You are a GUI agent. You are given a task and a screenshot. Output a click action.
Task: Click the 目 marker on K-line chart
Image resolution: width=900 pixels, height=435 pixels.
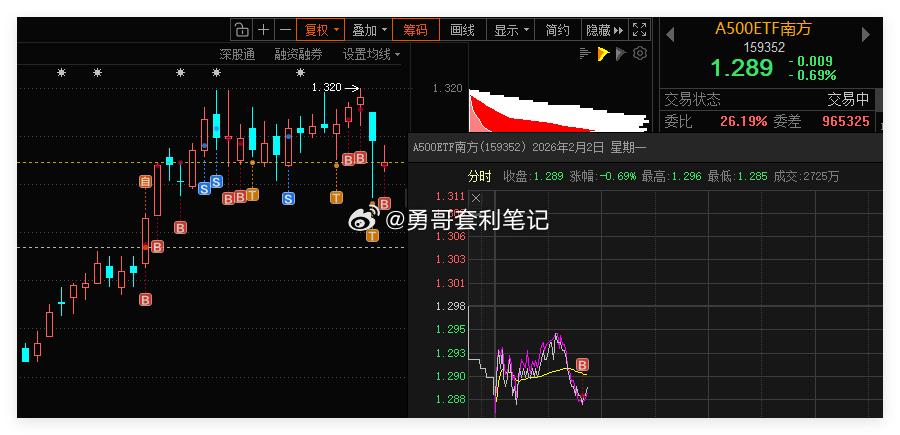coord(146,182)
